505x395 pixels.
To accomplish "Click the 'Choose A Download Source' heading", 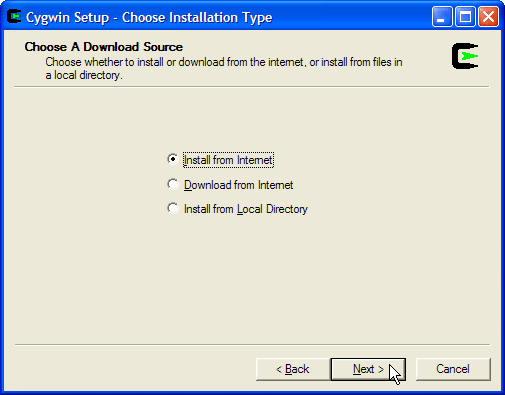I will pos(104,47).
